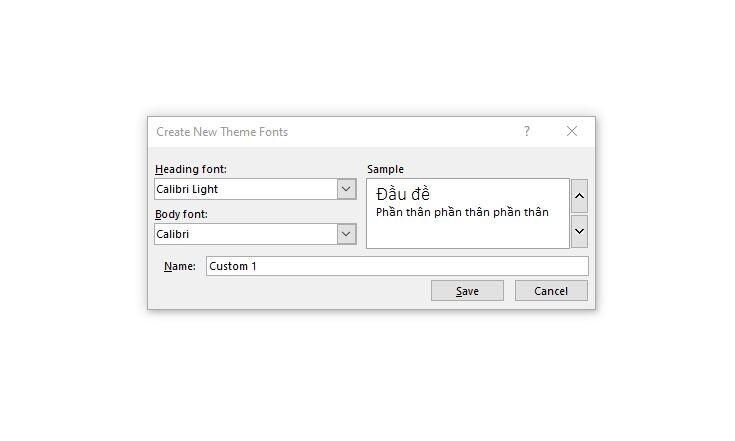Click the dialog title bar text

point(222,132)
